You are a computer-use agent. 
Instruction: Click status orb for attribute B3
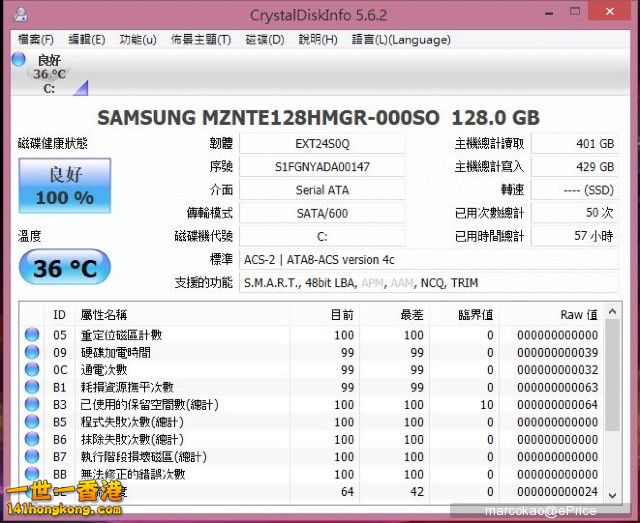point(32,404)
